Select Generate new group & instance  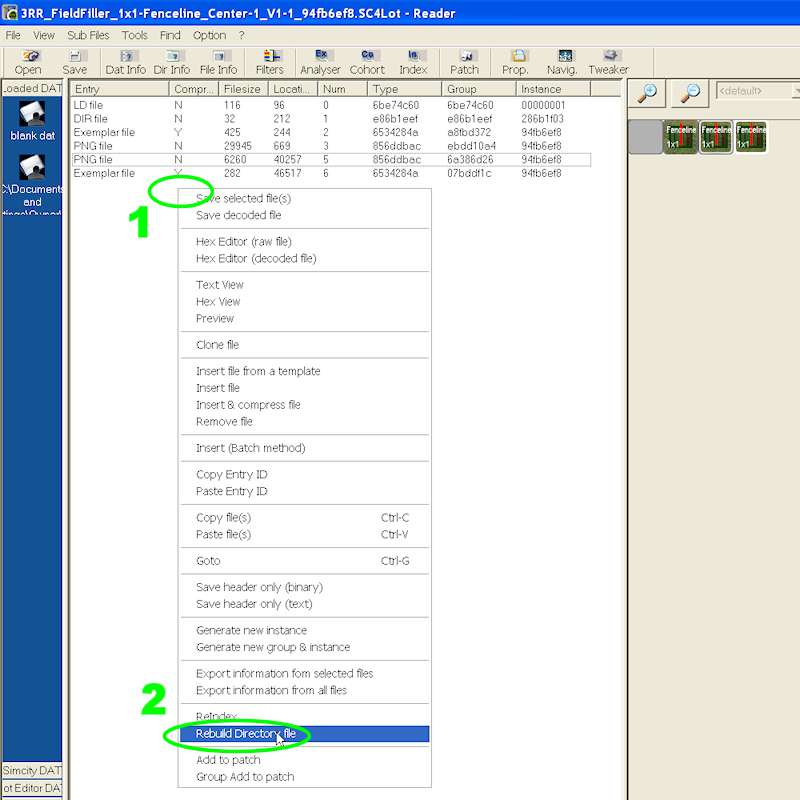coord(305,647)
